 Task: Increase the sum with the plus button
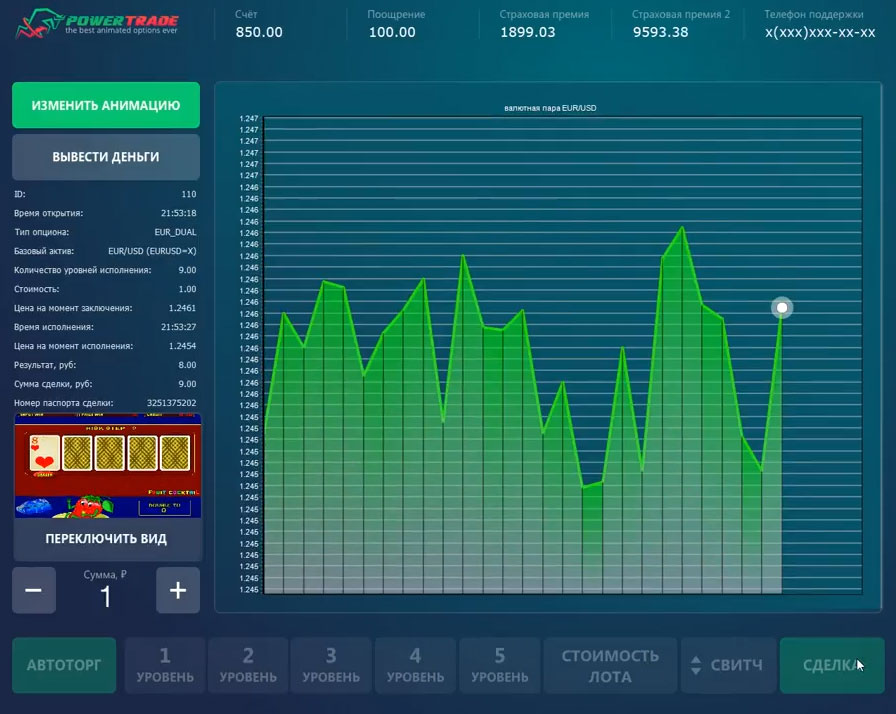click(178, 590)
